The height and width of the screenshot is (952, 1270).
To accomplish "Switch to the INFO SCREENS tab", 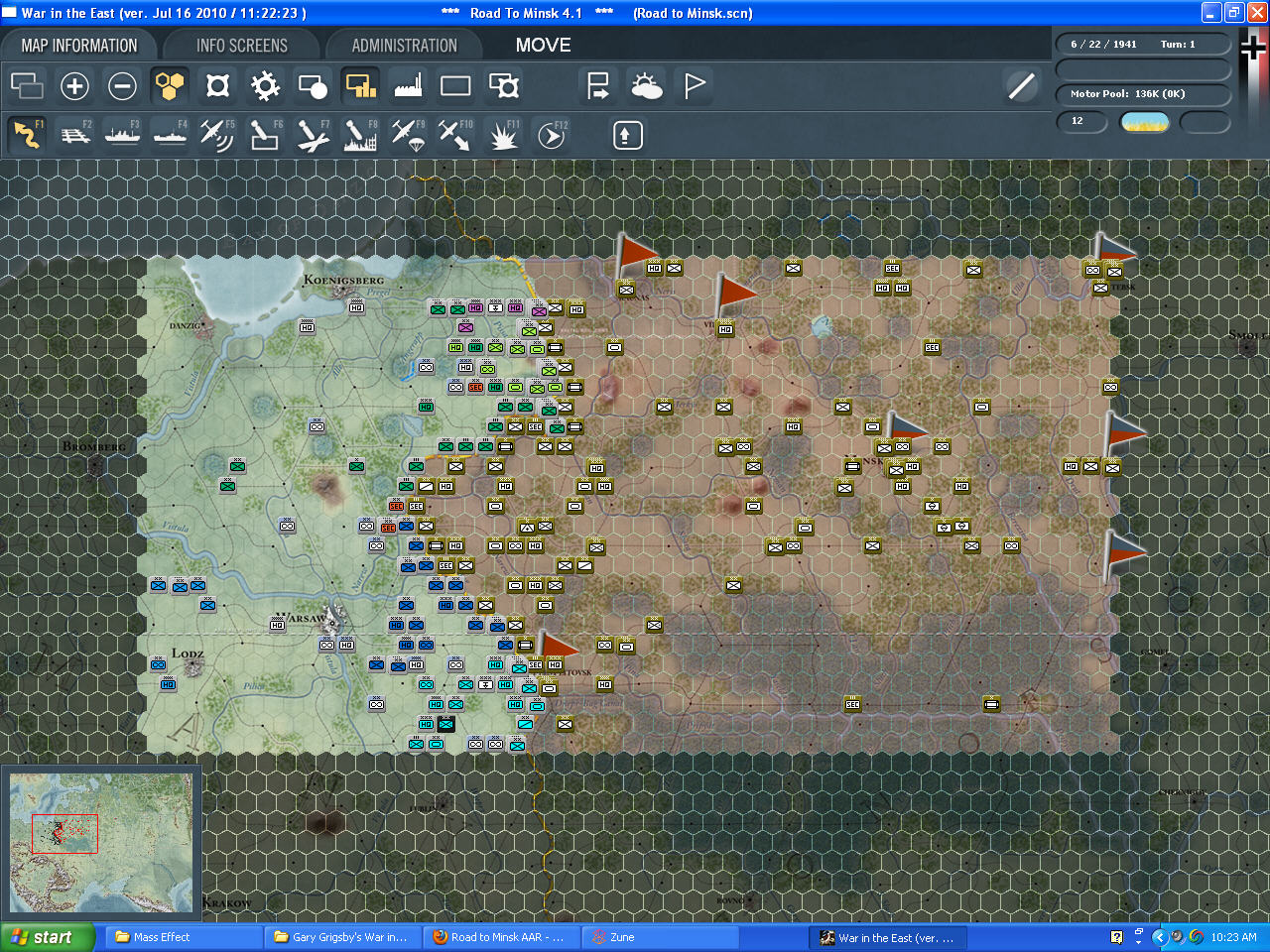I will [x=241, y=46].
